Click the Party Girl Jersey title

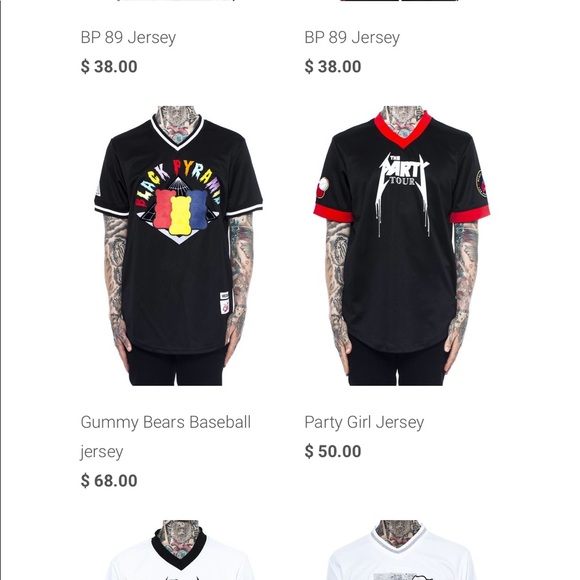point(364,422)
